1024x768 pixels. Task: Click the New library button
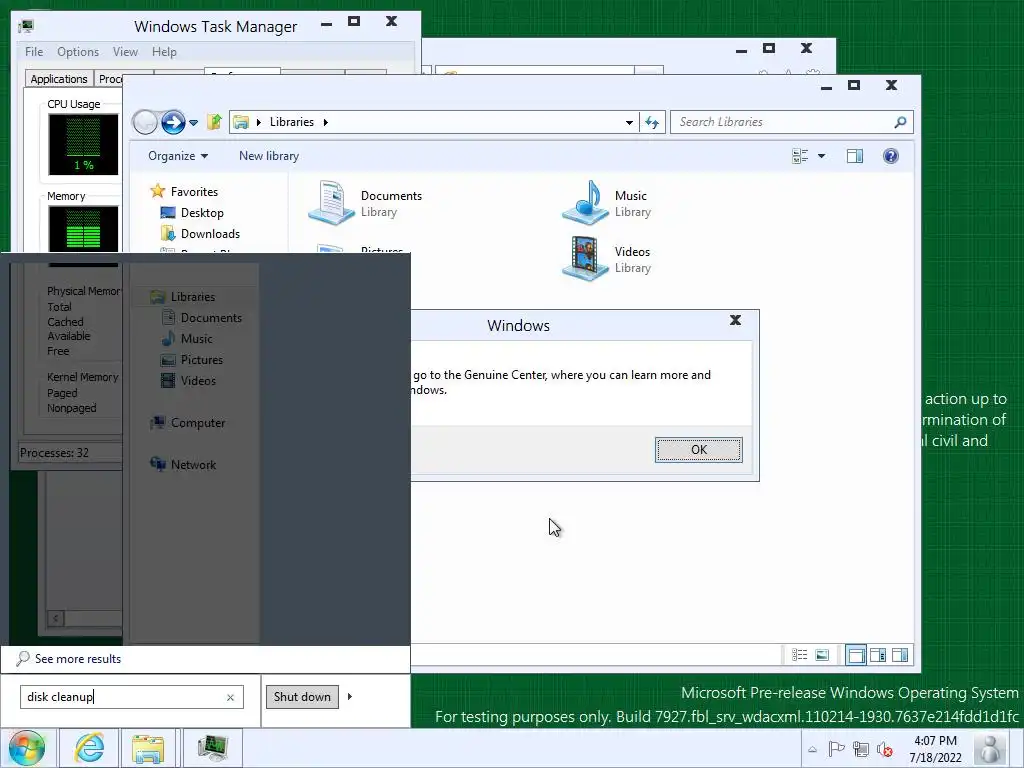click(x=269, y=156)
